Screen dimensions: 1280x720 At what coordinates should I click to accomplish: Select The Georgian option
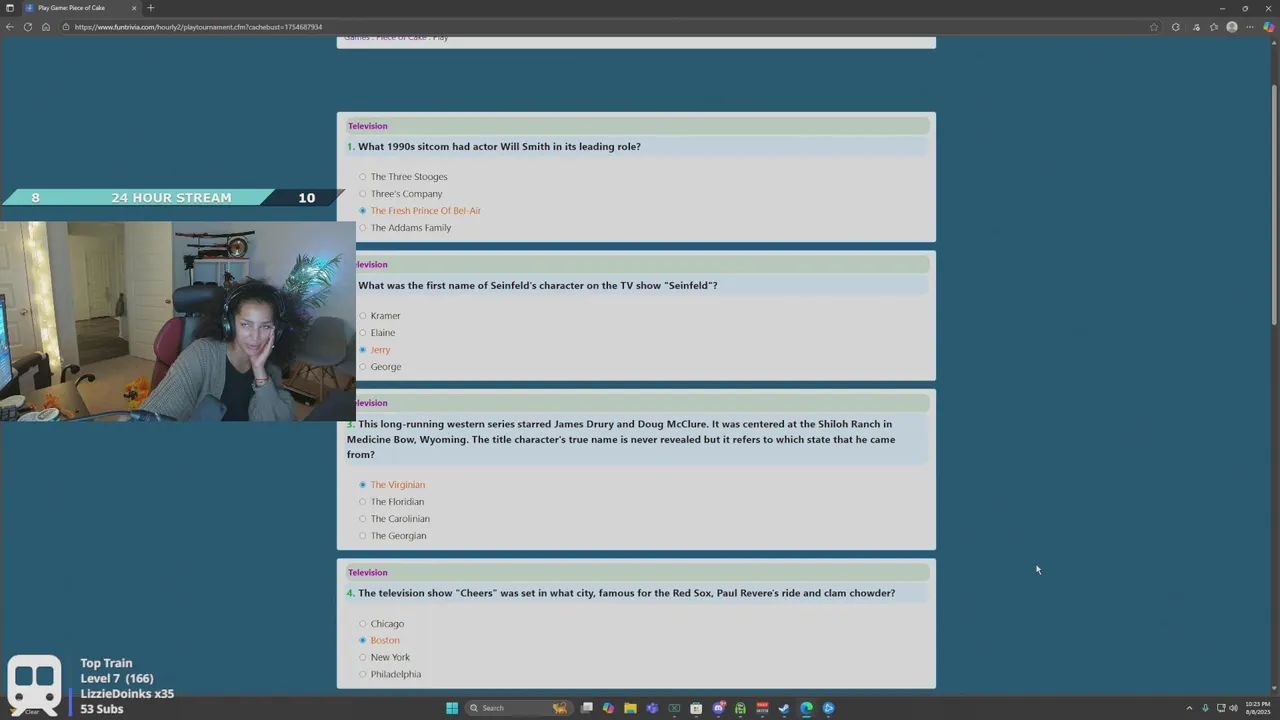click(398, 536)
